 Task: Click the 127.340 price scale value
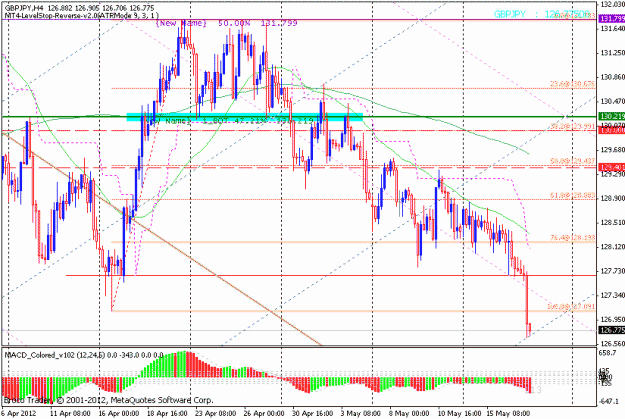[612, 295]
